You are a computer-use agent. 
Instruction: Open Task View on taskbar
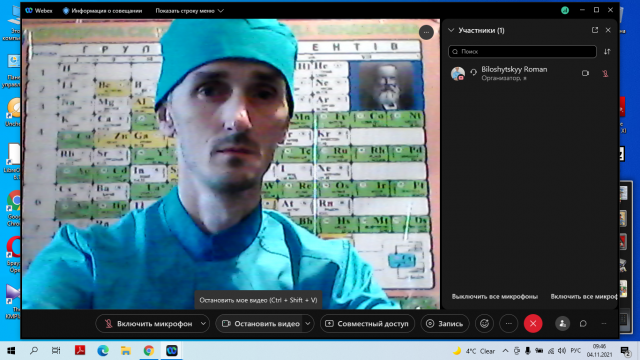point(56,351)
